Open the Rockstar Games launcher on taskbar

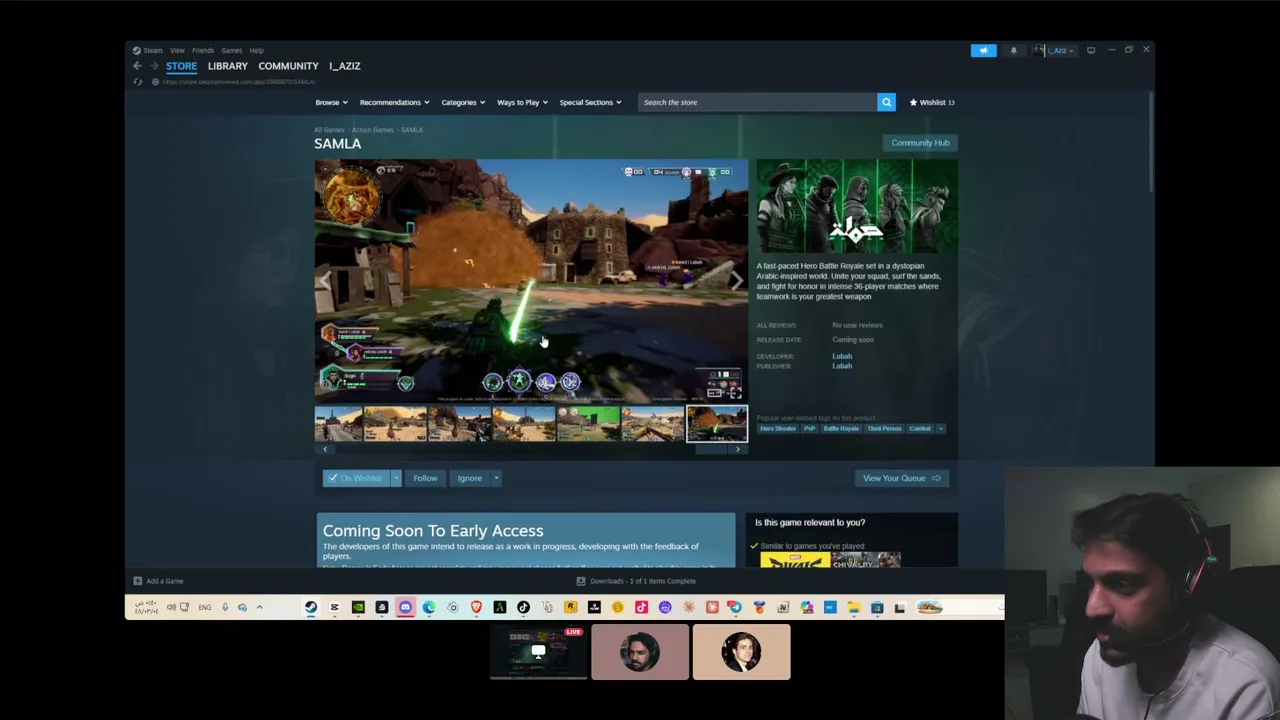tap(570, 607)
